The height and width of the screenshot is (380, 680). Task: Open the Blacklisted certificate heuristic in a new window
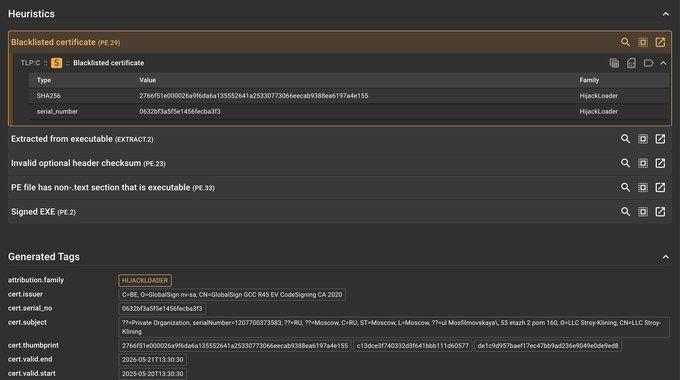pyautogui.click(x=660, y=42)
